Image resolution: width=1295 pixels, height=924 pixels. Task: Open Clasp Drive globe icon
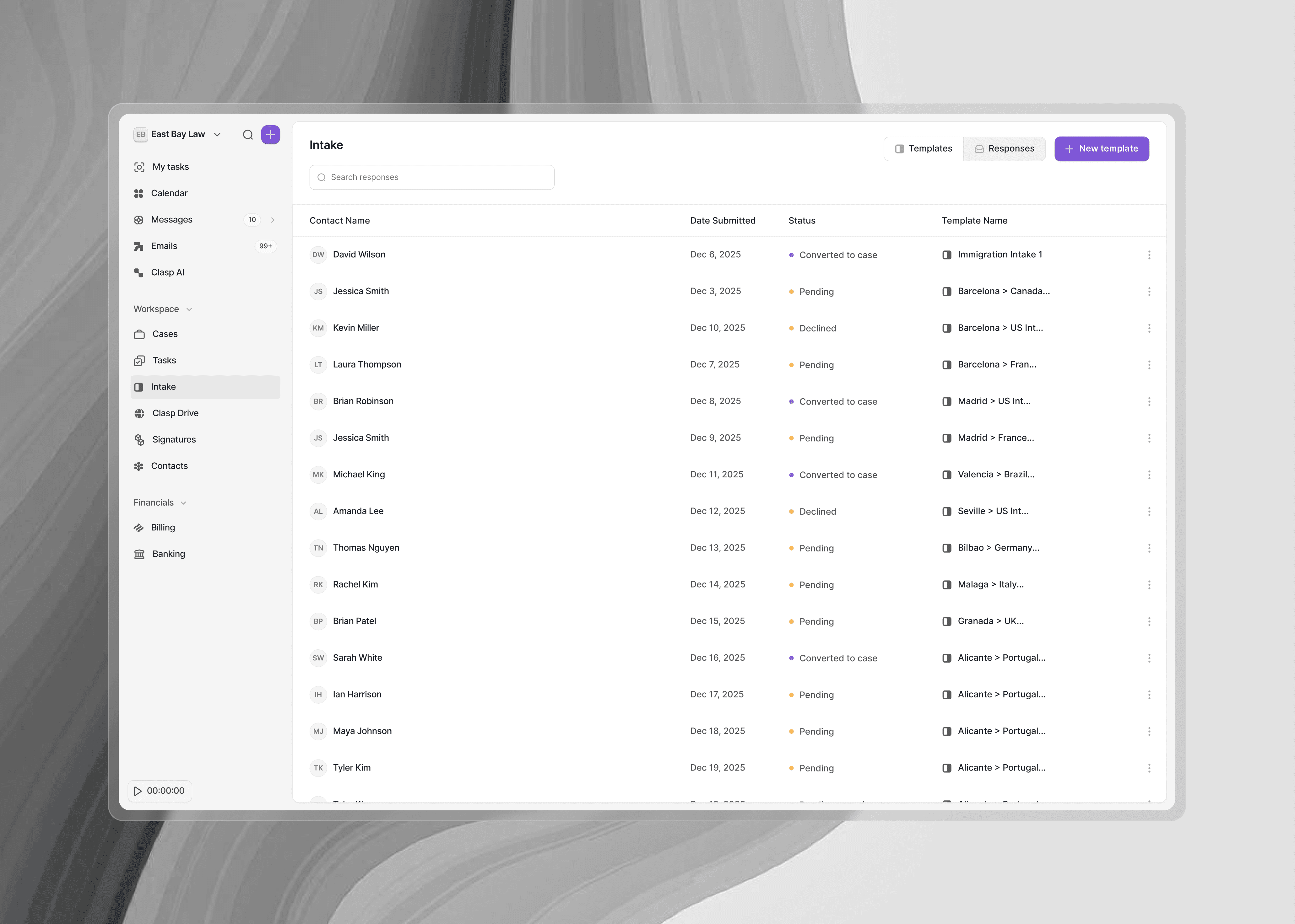click(139, 413)
